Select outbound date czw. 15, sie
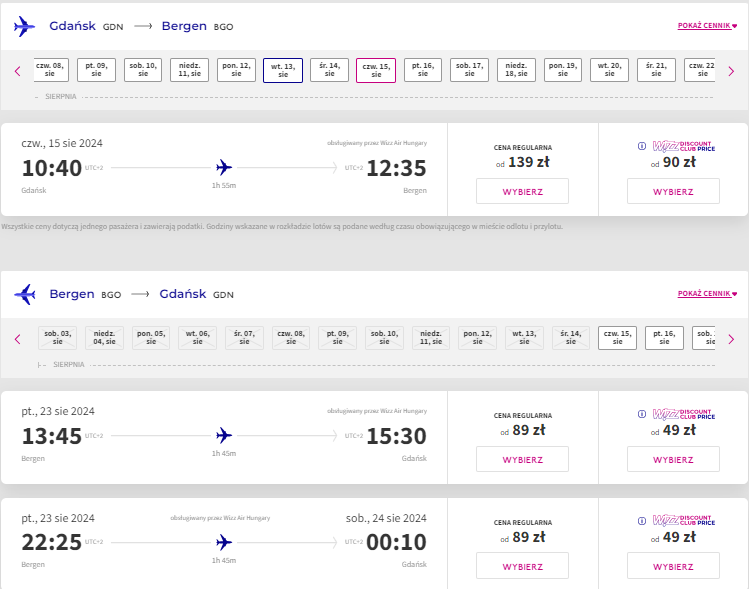The width and height of the screenshot is (749, 589). coord(376,70)
